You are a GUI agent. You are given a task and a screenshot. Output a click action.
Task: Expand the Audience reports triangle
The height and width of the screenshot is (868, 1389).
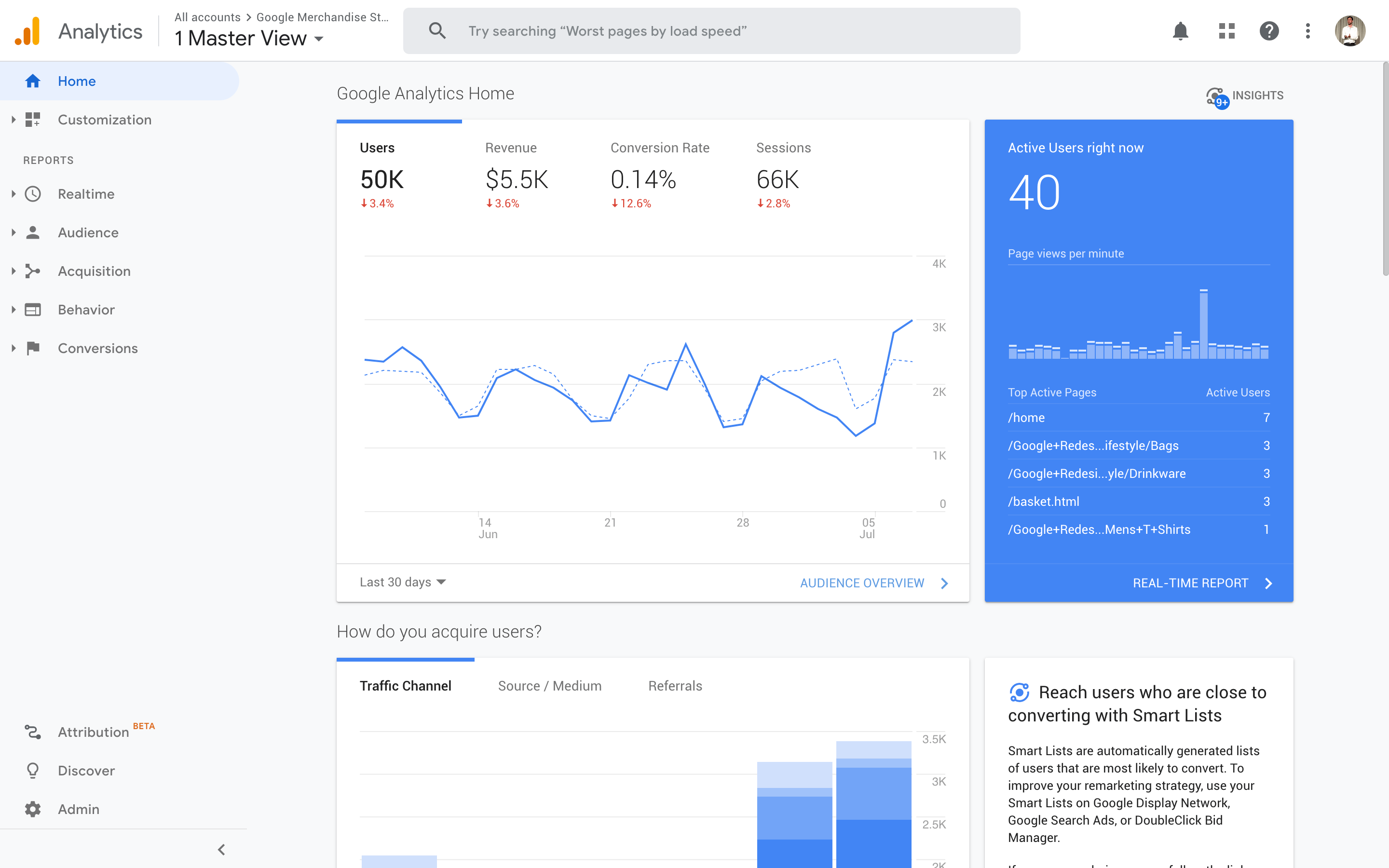click(13, 232)
